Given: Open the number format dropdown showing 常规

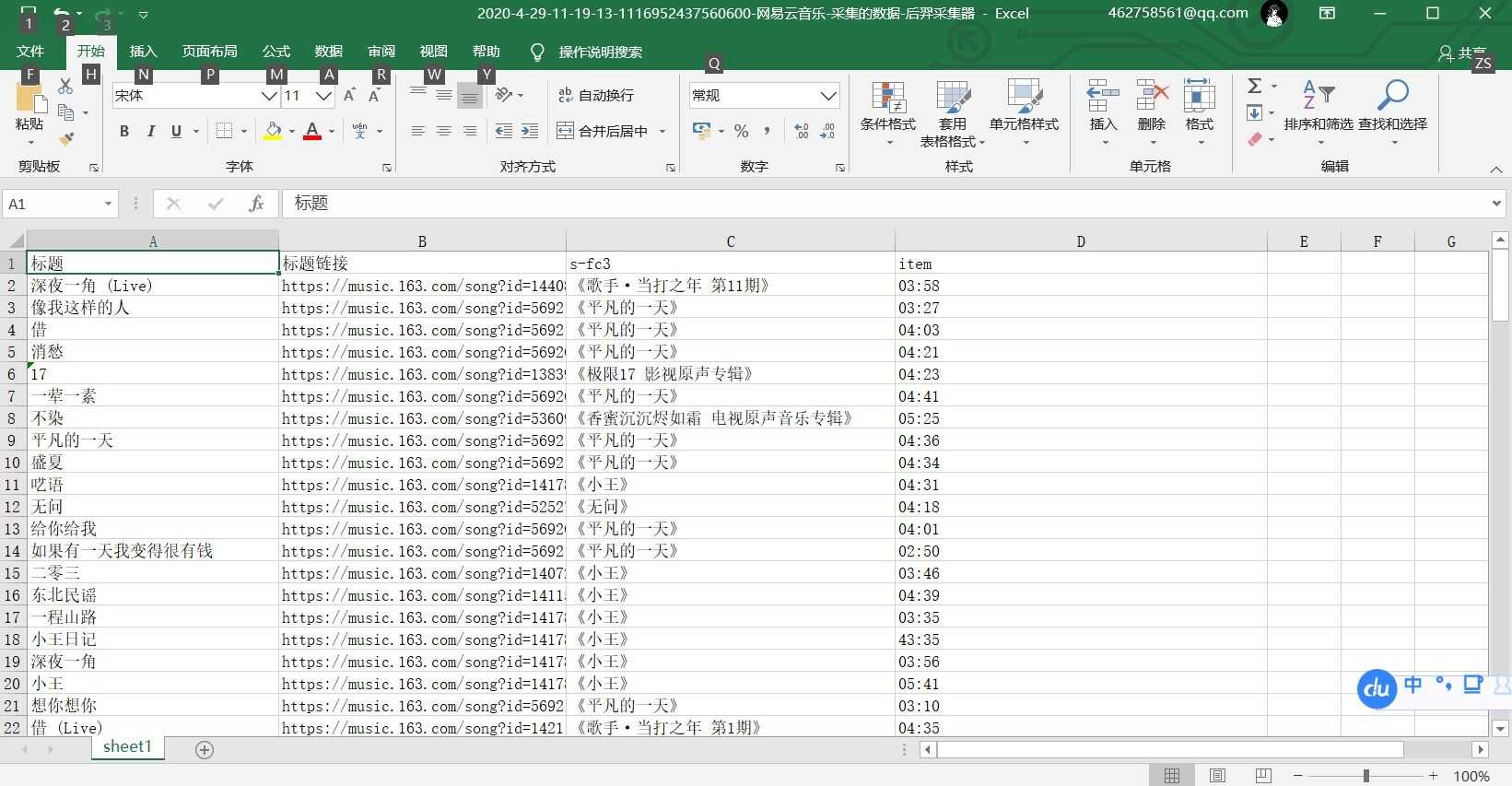Looking at the screenshot, I should [x=828, y=96].
